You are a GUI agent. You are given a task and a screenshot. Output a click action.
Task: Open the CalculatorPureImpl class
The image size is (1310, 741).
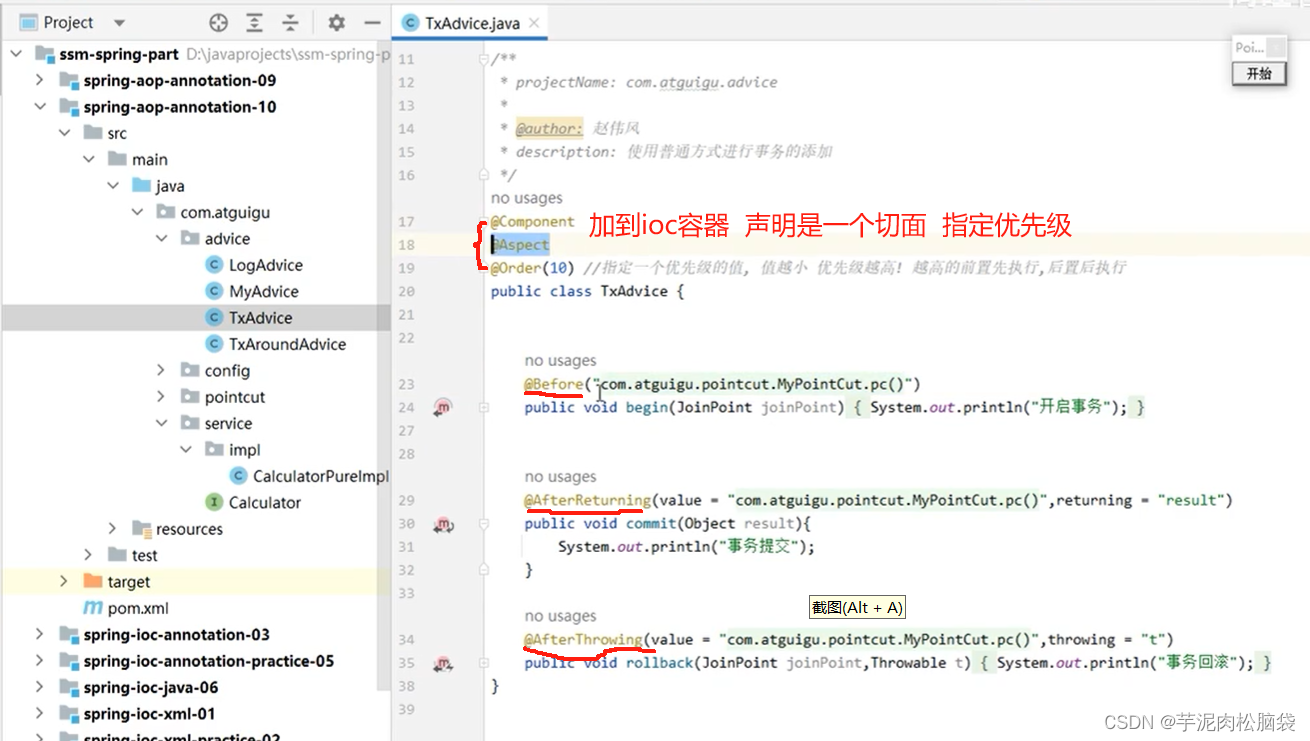tap(320, 476)
